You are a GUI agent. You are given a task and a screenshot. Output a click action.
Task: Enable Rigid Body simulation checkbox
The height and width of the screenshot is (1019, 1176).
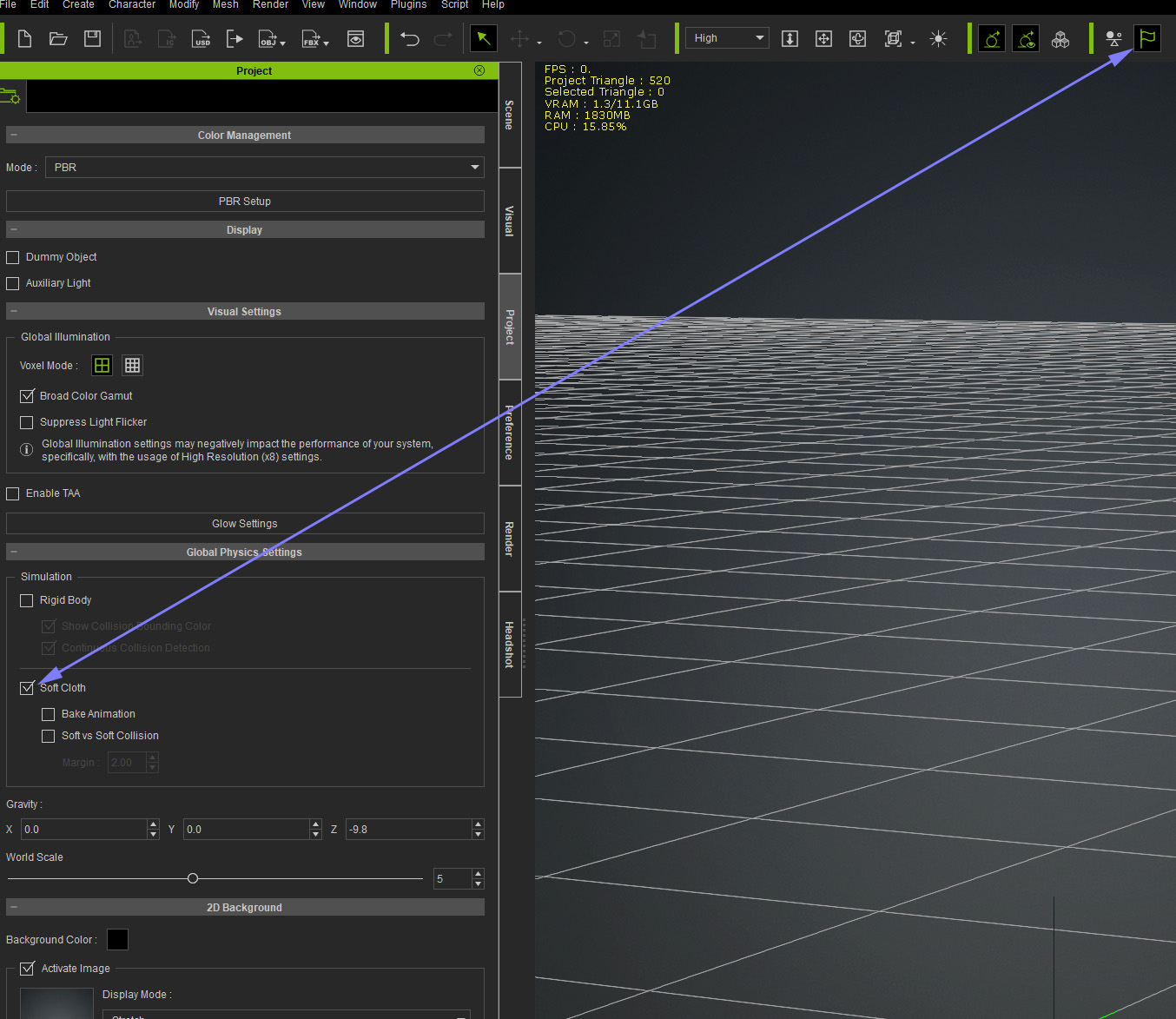[x=27, y=600]
